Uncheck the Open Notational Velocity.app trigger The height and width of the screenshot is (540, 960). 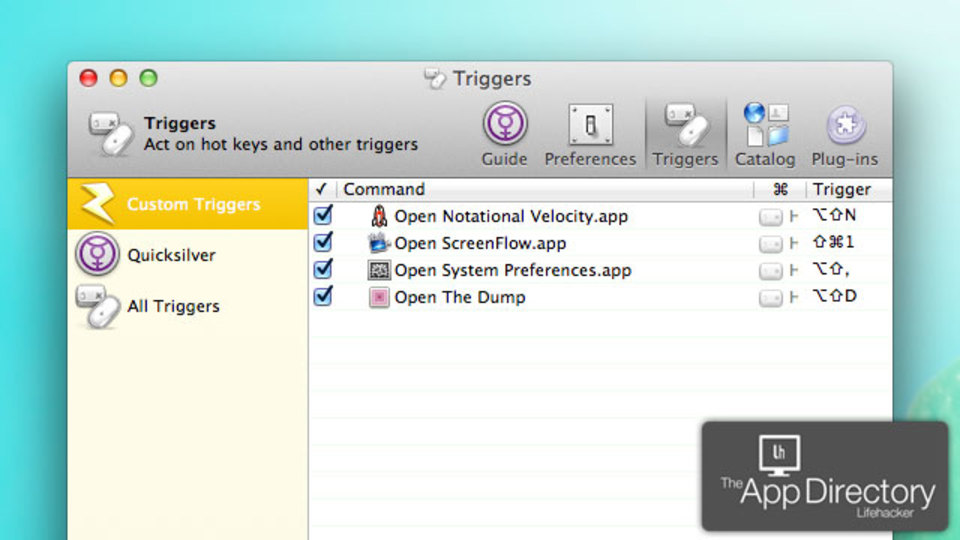point(323,215)
